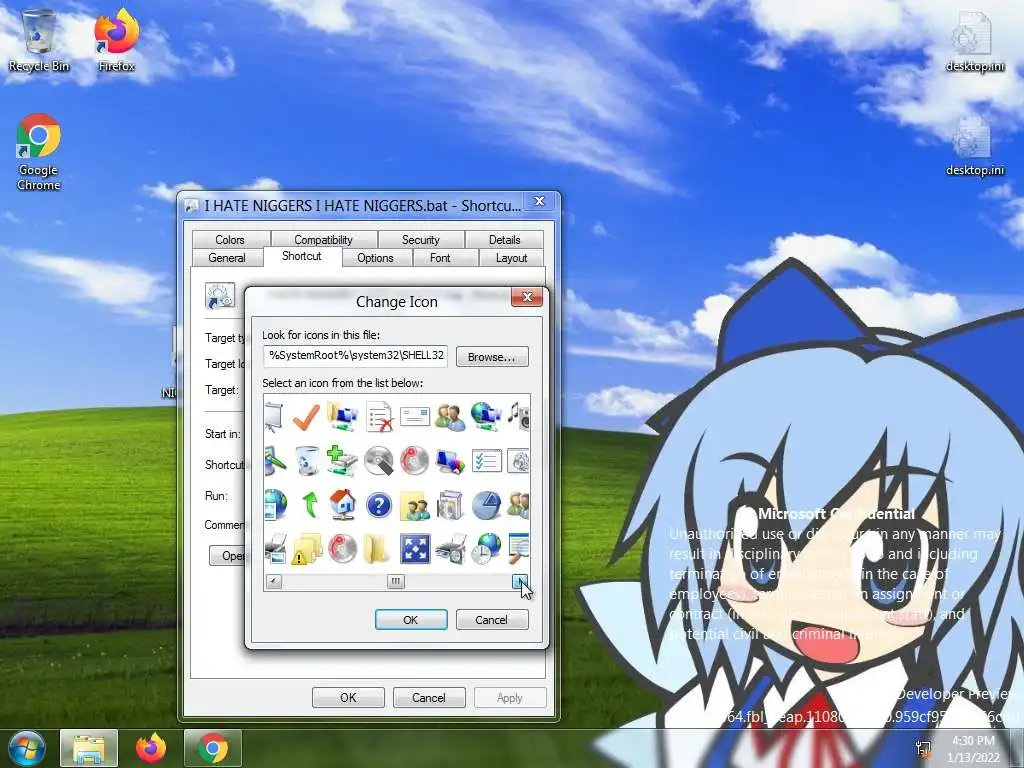Image resolution: width=1024 pixels, height=768 pixels.
Task: Launch Firefox from the taskbar
Action: pos(151,748)
